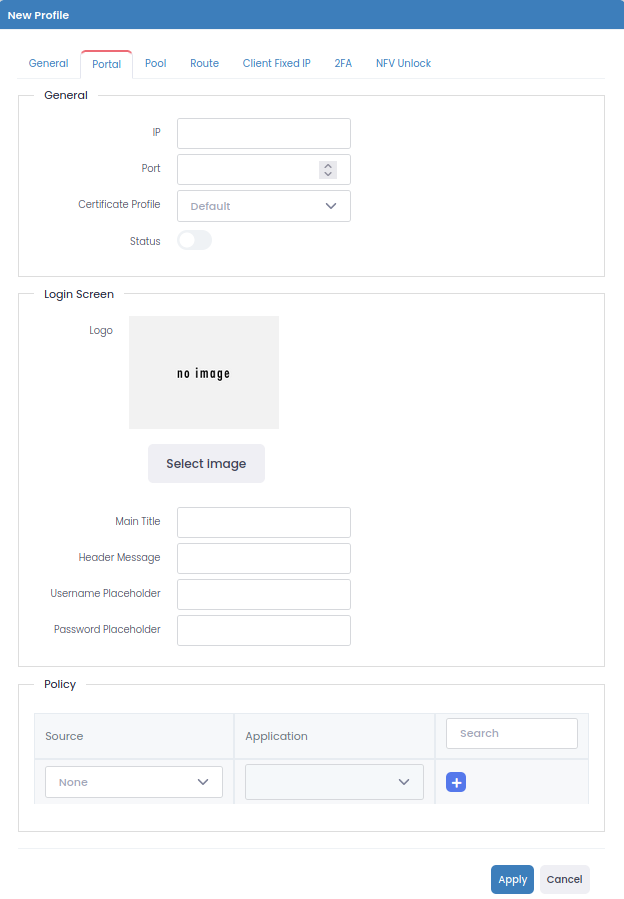624x899 pixels.
Task: Click the blue plus add policy icon
Action: (456, 782)
